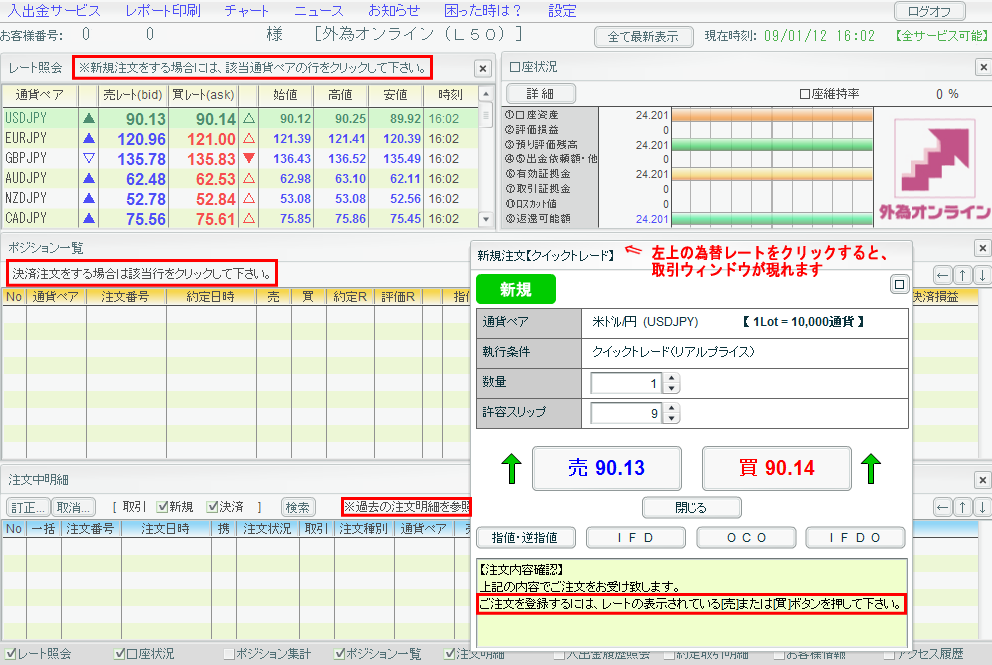This screenshot has width=992, height=665.
Task: Select the GBPJPY currency pair row
Action: [x=240, y=158]
